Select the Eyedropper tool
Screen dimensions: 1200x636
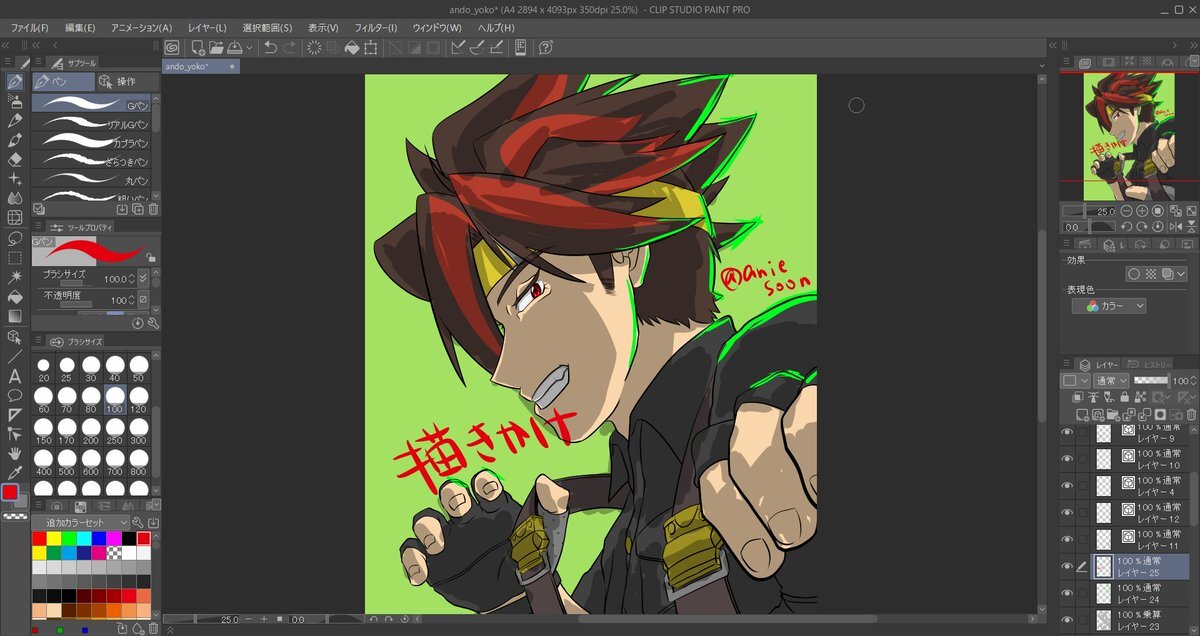pos(15,472)
